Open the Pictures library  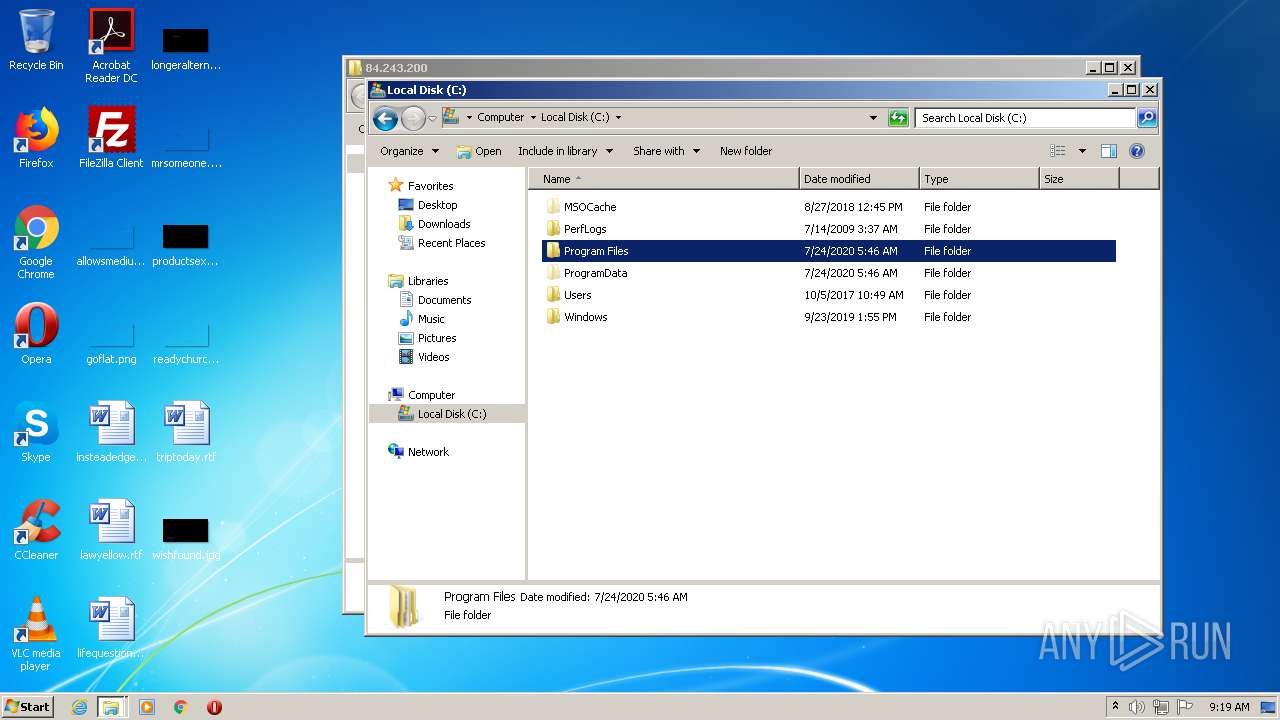(437, 338)
